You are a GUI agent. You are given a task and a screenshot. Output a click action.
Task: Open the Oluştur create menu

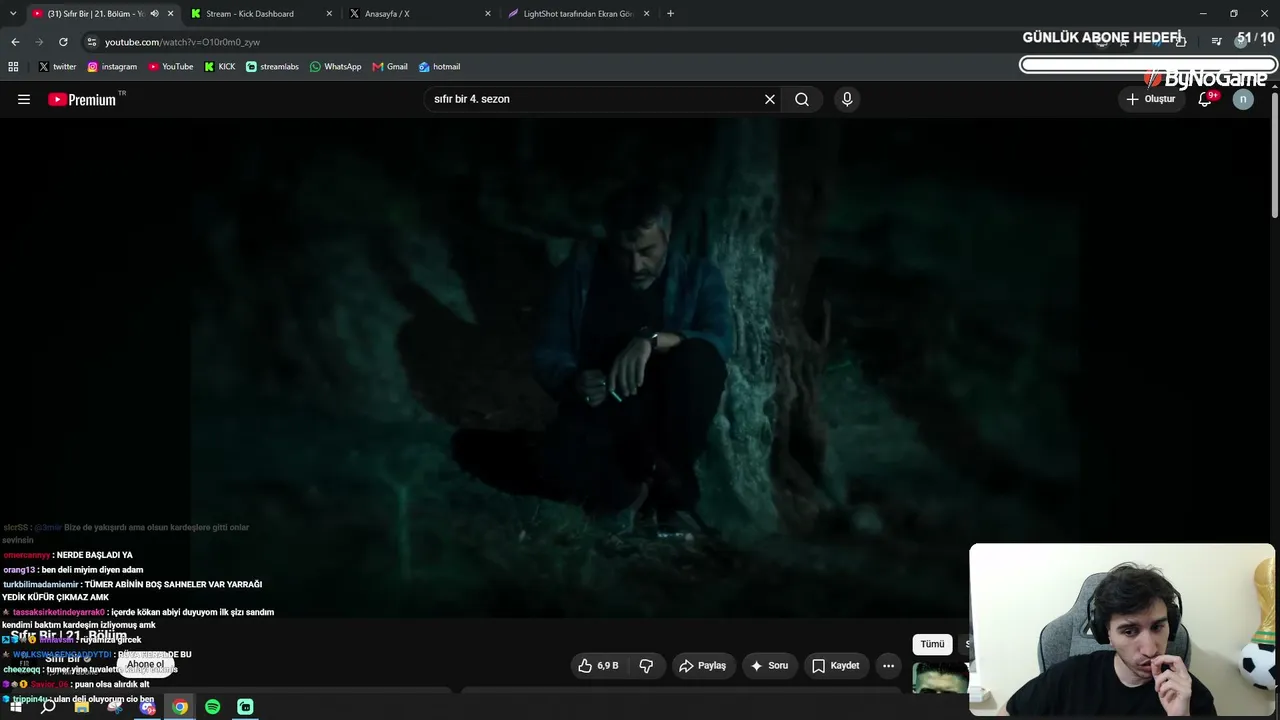(1151, 99)
